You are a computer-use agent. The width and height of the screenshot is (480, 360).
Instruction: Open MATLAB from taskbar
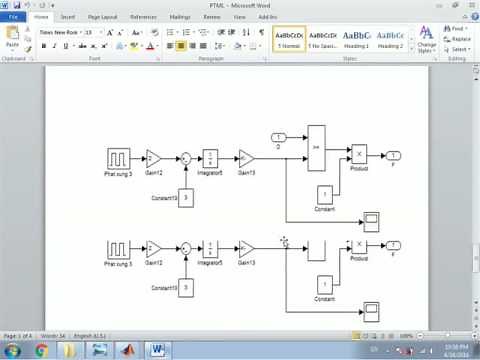[x=128, y=351]
